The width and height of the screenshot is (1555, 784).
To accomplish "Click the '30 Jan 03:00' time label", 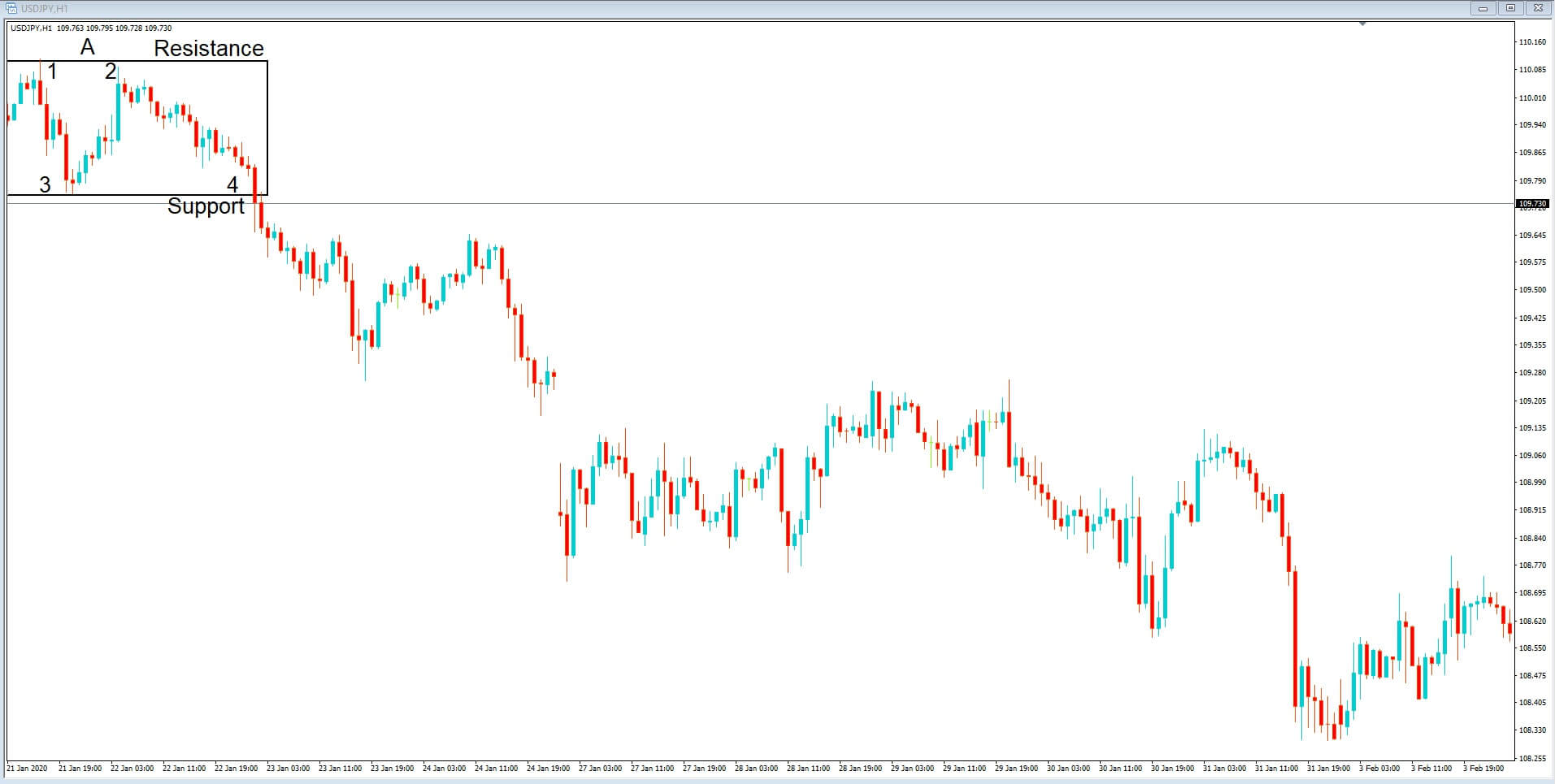I will [x=1068, y=769].
